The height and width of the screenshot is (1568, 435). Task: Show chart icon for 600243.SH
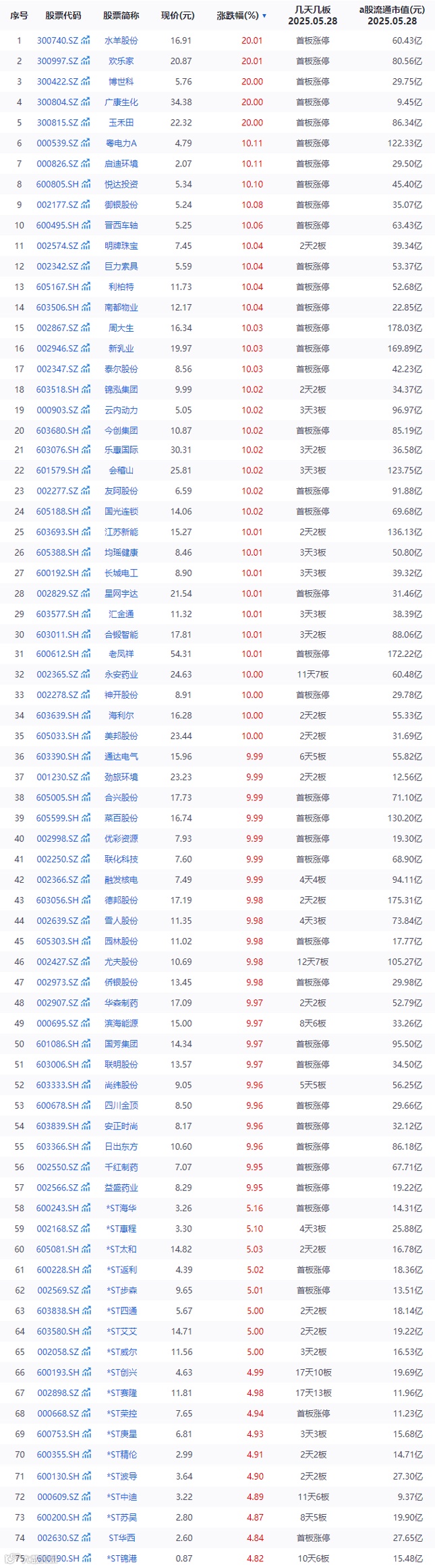tap(86, 1208)
